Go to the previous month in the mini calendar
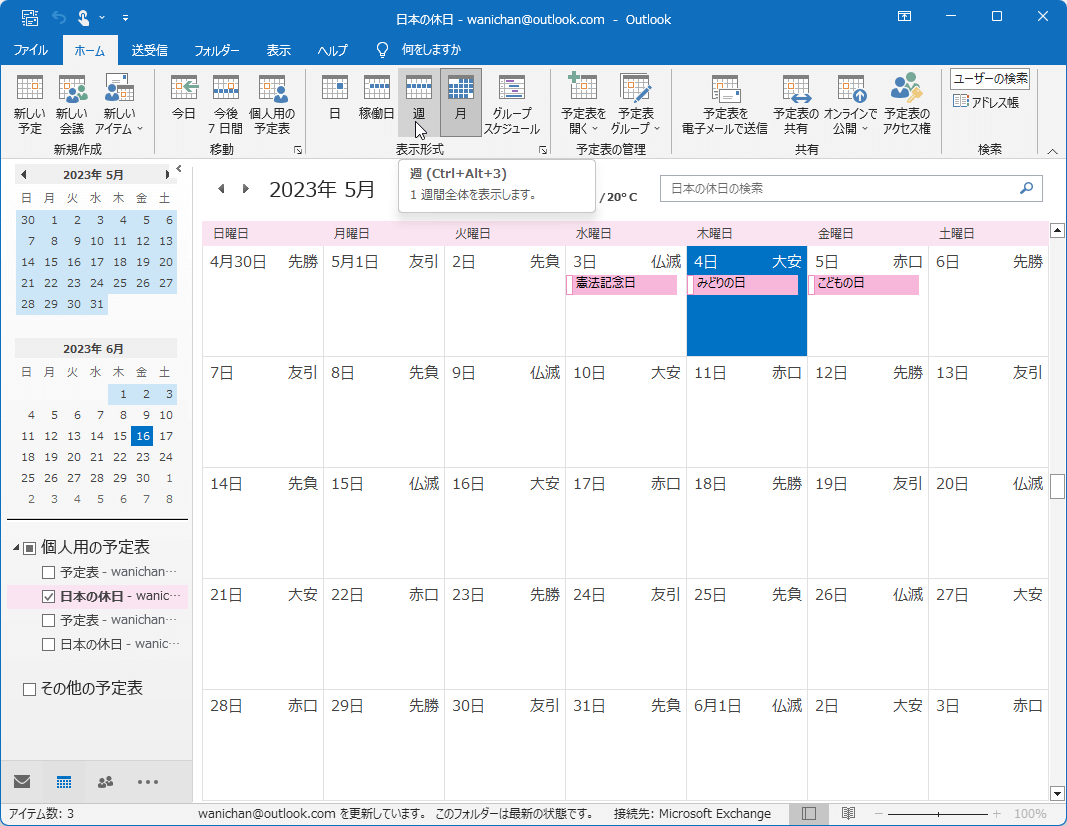Image resolution: width=1067 pixels, height=826 pixels. [x=23, y=175]
